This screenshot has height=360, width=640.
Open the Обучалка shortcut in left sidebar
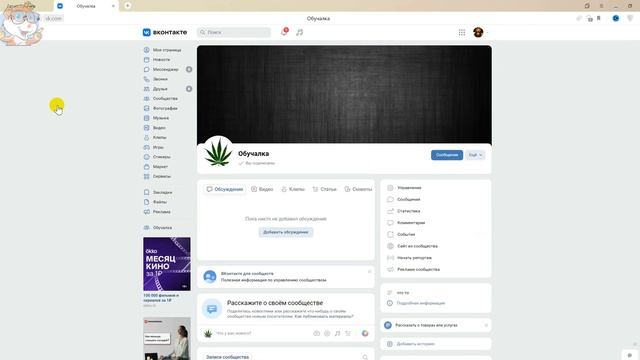pyautogui.click(x=162, y=227)
